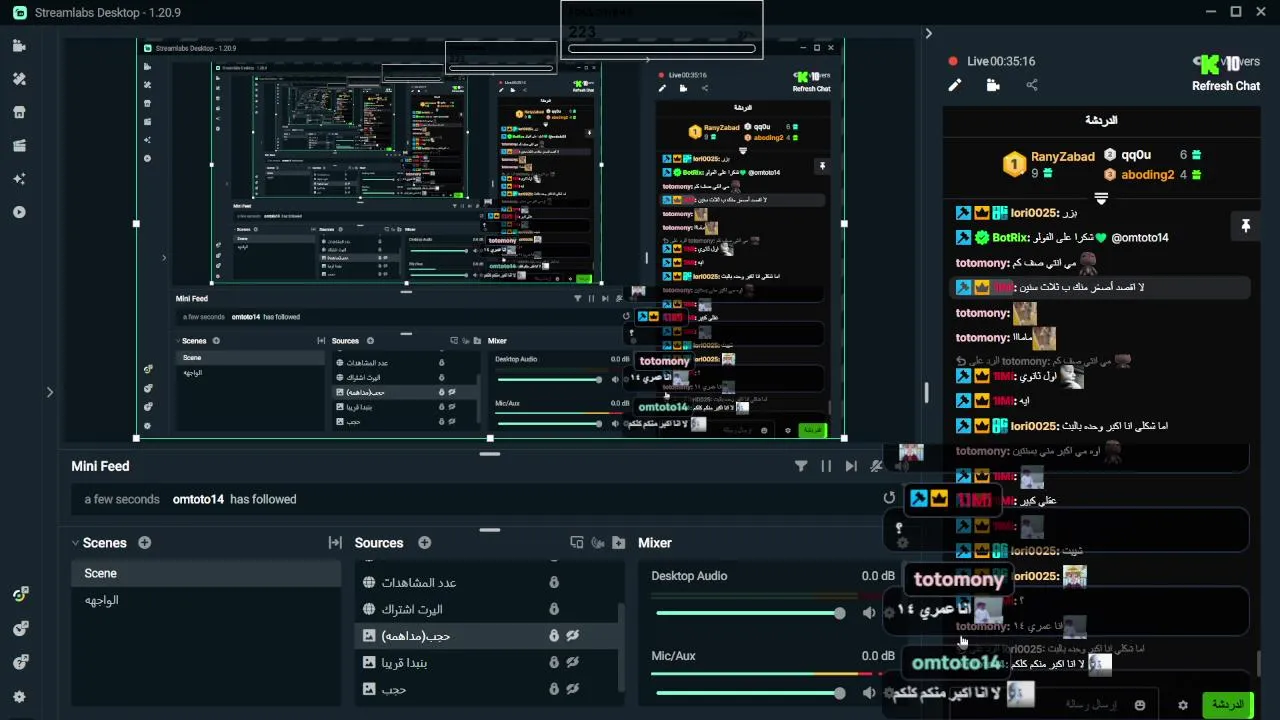This screenshot has height=720, width=1280.
Task: Open the Themes wand icon in sidebar
Action: pos(19,79)
